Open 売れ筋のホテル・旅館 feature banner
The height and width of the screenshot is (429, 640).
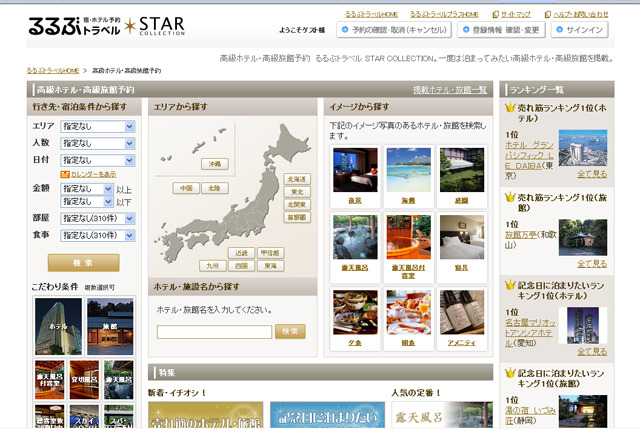205,415
